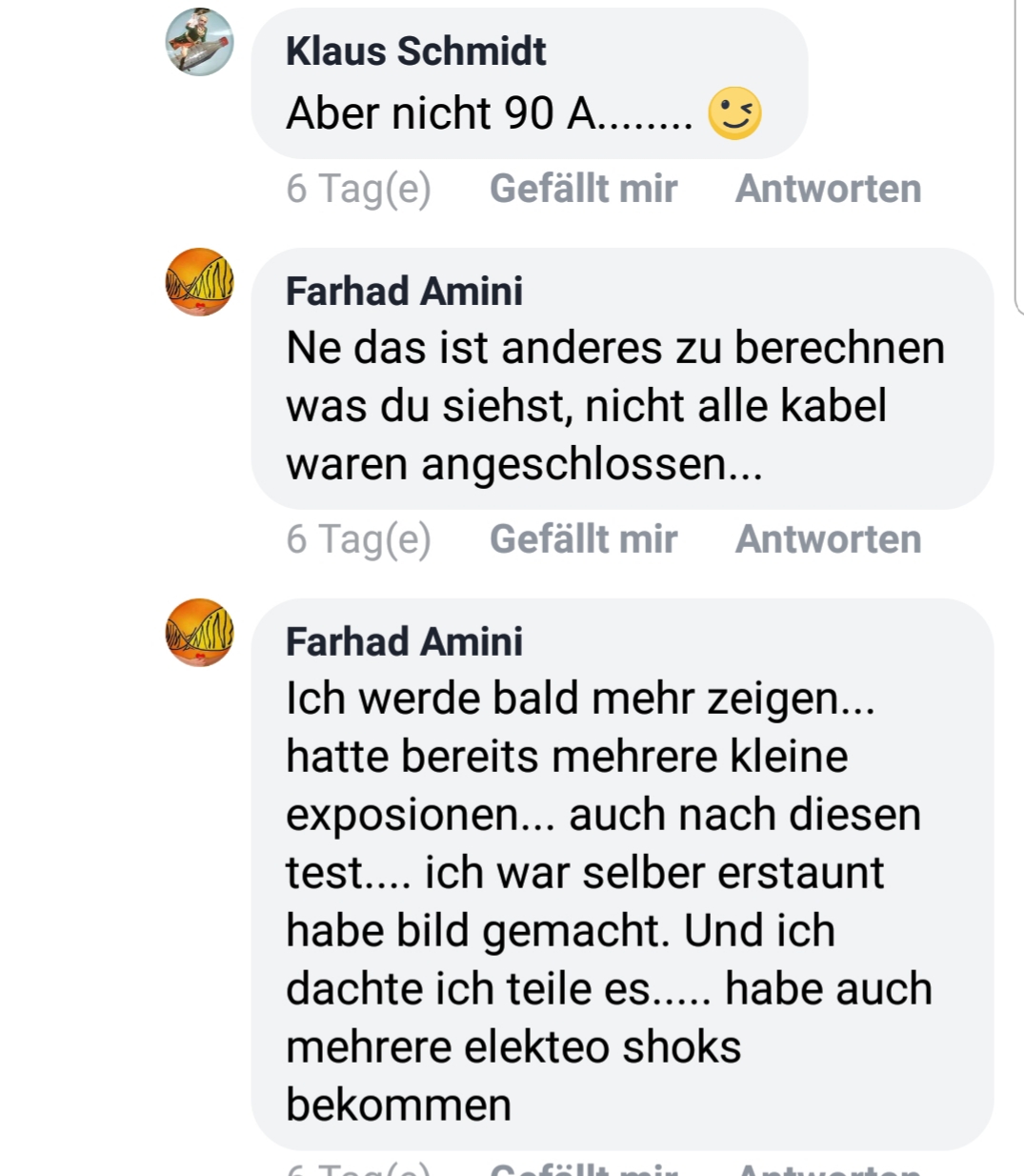Click partially visible 'Gefällt mir' below 'bekommen' comment
The height and width of the screenshot is (1176, 1024).
pos(583,1167)
